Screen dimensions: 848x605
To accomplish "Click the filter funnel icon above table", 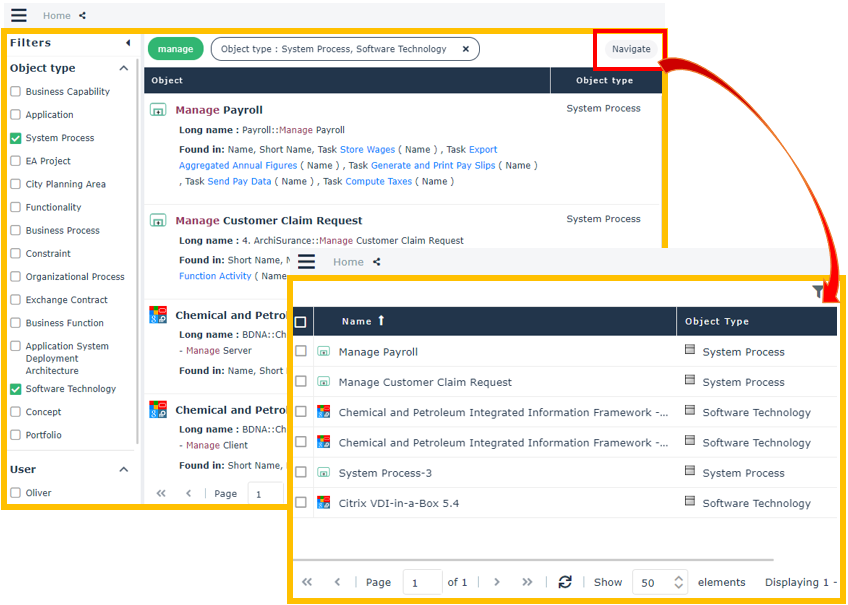I will [x=819, y=292].
